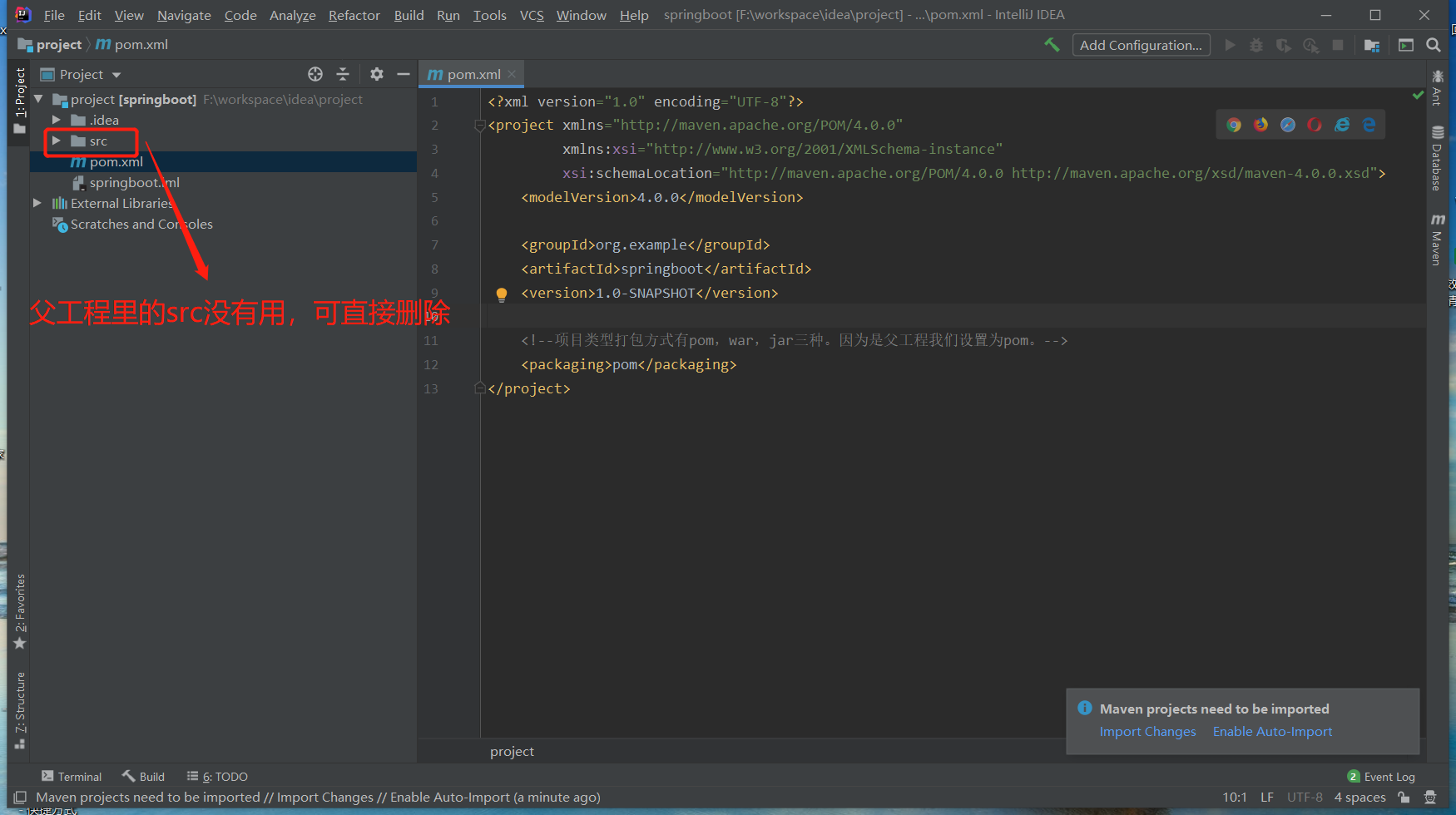Click the Run with Coverage icon
Viewport: 1456px width, 815px height.
pyautogui.click(x=1284, y=45)
